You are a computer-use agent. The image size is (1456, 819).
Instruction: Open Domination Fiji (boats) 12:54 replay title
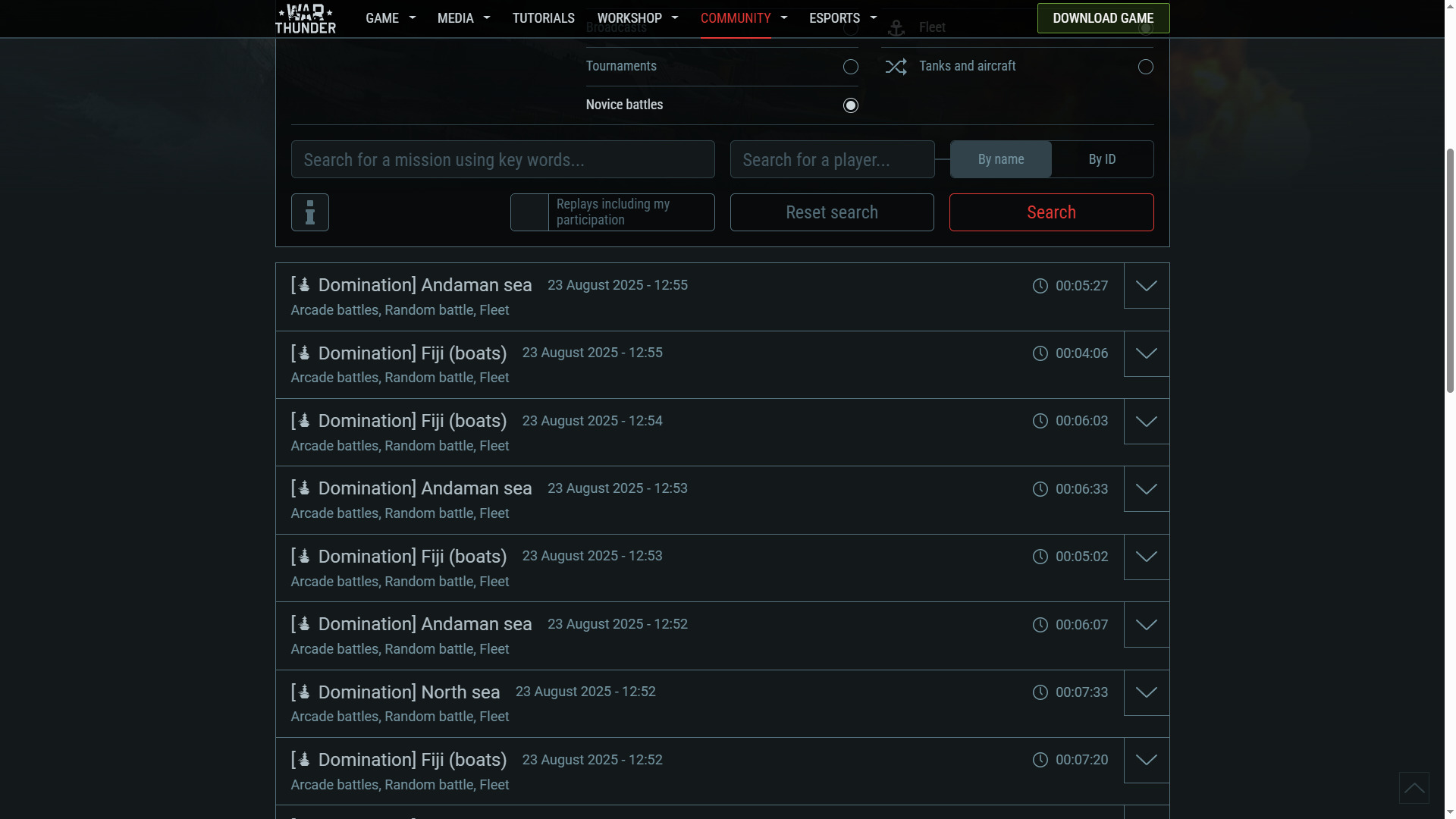[x=398, y=421]
